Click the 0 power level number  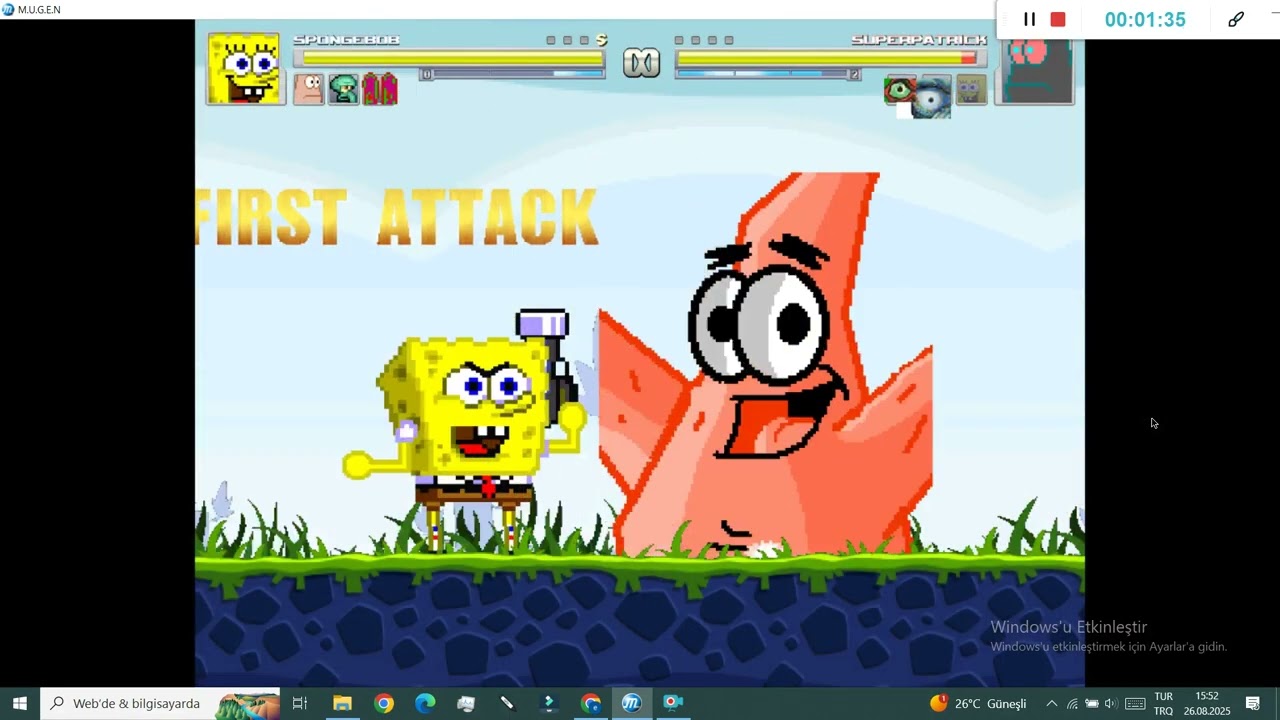pyautogui.click(x=427, y=74)
